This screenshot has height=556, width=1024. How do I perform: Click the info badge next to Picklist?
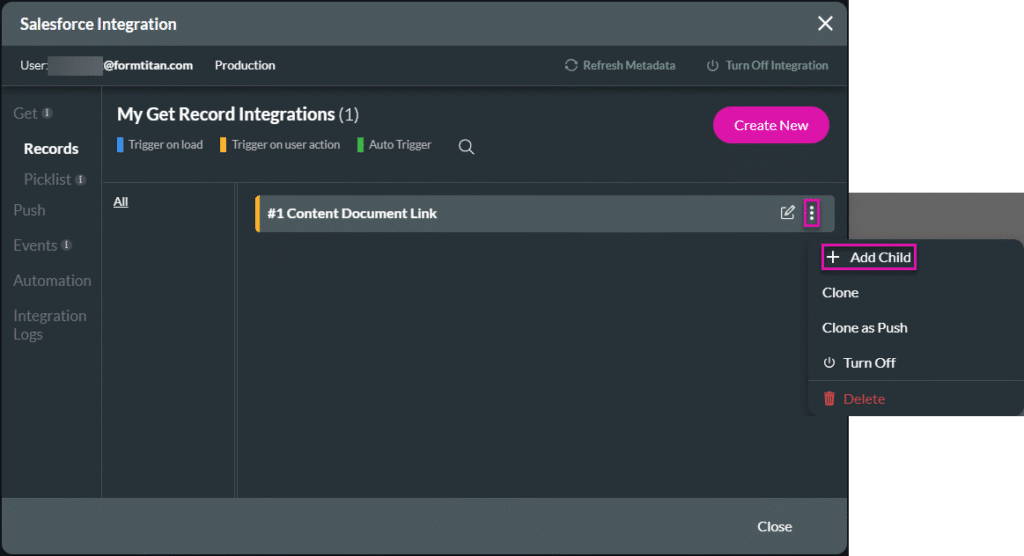tap(80, 180)
